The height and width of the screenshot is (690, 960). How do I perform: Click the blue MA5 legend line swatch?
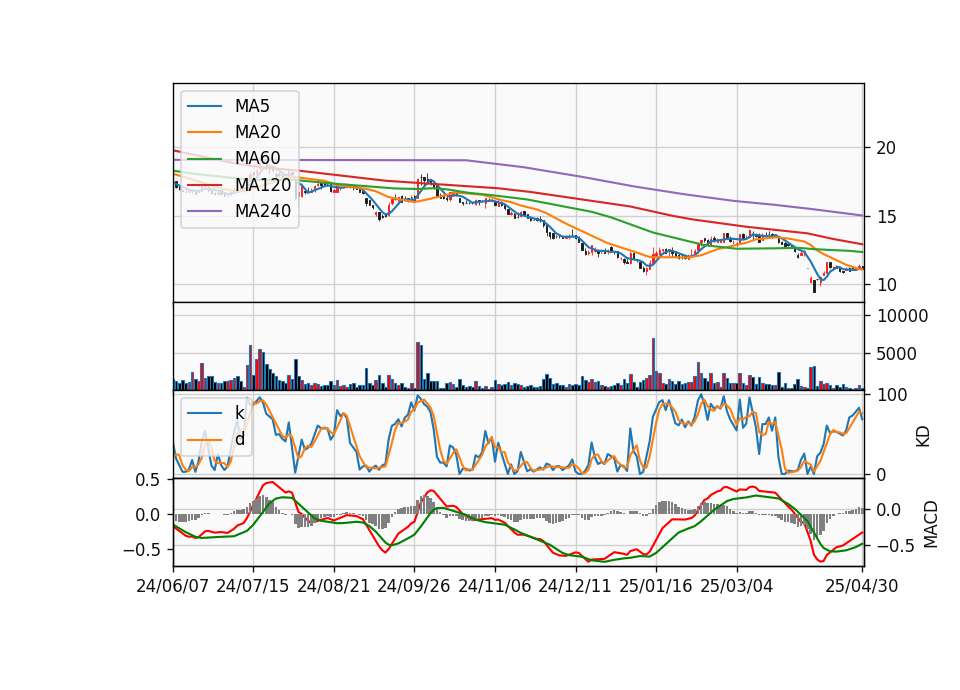[x=204, y=106]
